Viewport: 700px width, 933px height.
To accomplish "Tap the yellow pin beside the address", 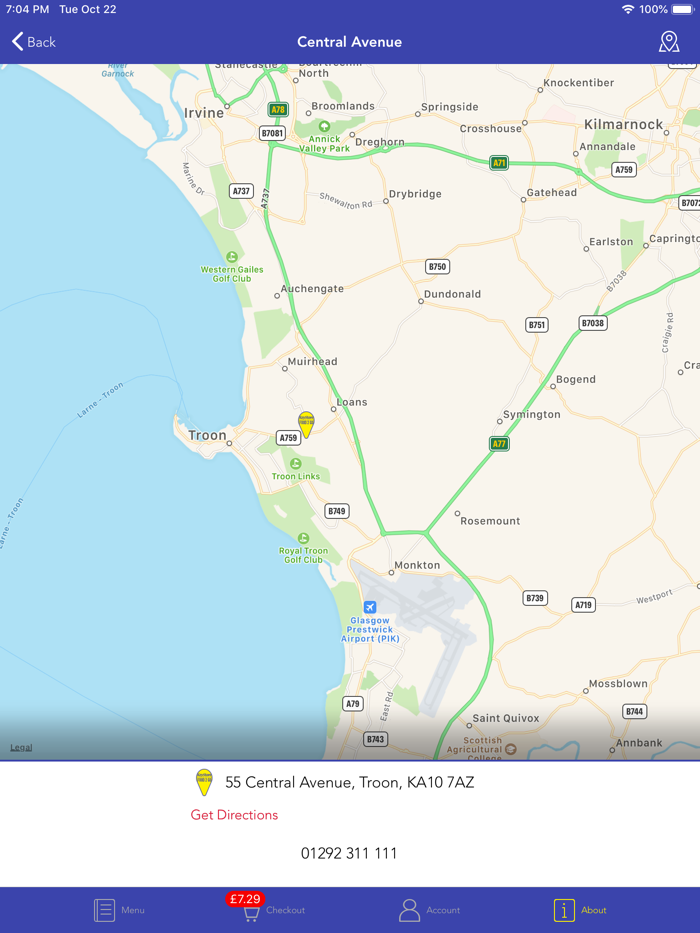I will click(204, 782).
